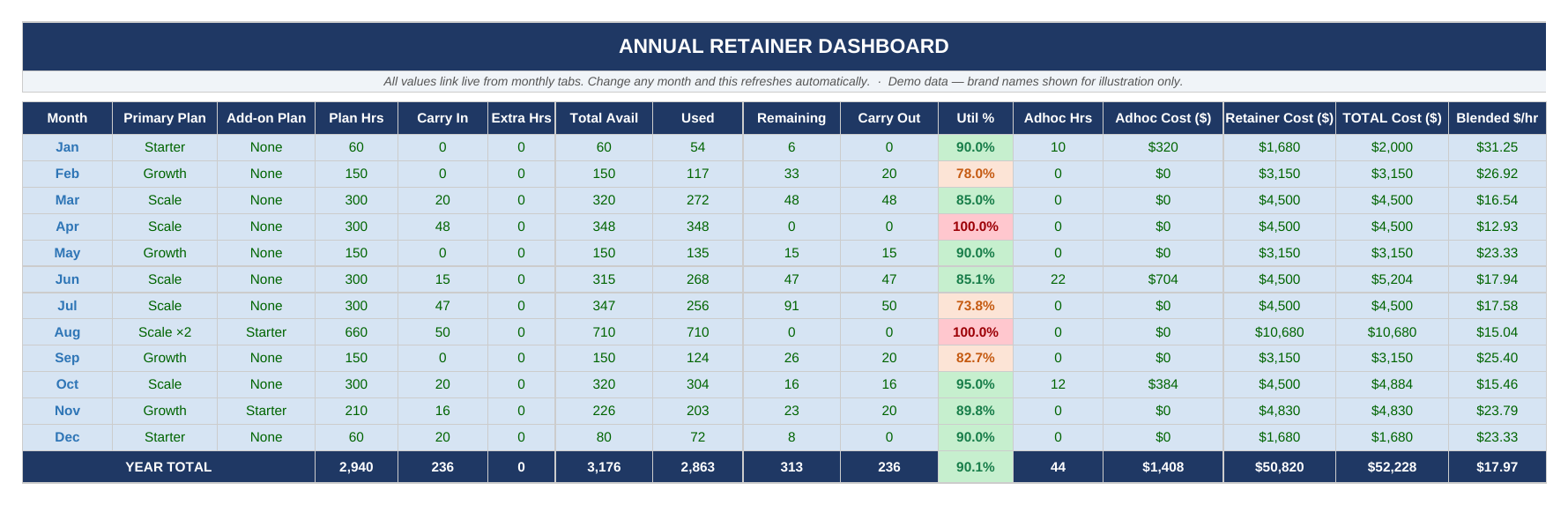Select the Month column header

click(67, 118)
